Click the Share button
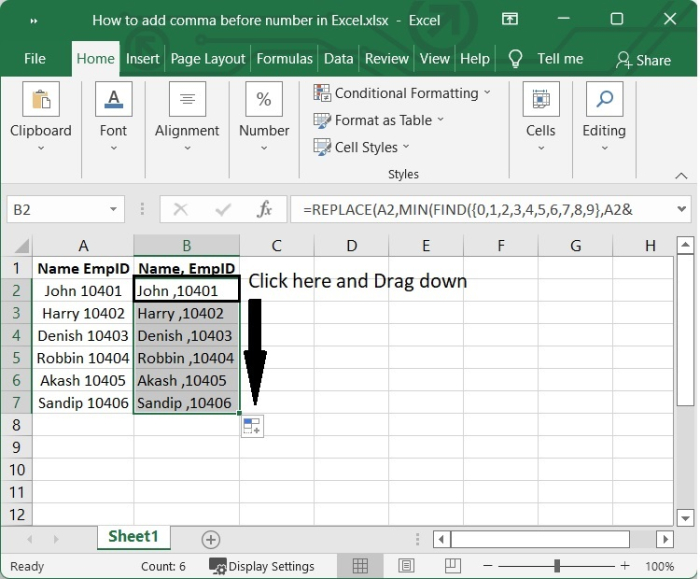The width and height of the screenshot is (700, 579). coord(643,60)
